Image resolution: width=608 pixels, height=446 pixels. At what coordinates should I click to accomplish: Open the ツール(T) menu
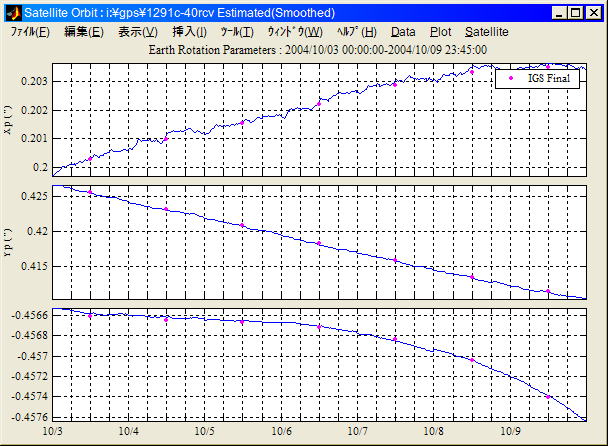click(x=237, y=32)
